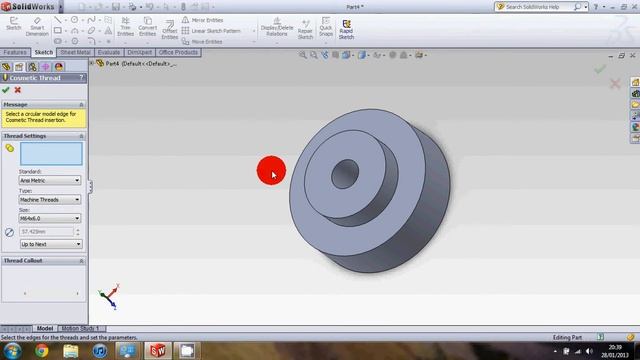Viewport: 640px width, 360px height.
Task: Open the FeatureManager design tree tab
Action: pyautogui.click(x=6, y=67)
